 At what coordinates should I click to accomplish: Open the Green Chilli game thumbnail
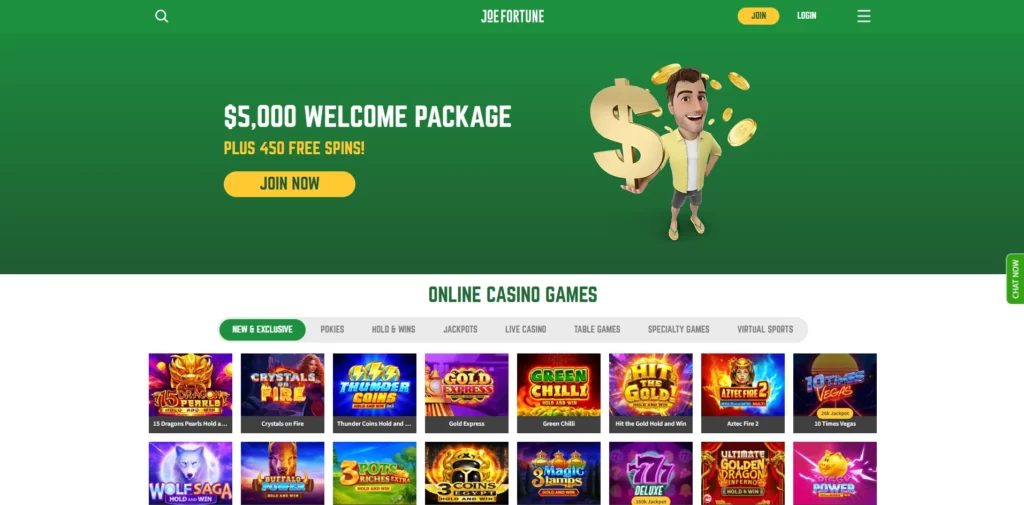(x=558, y=393)
